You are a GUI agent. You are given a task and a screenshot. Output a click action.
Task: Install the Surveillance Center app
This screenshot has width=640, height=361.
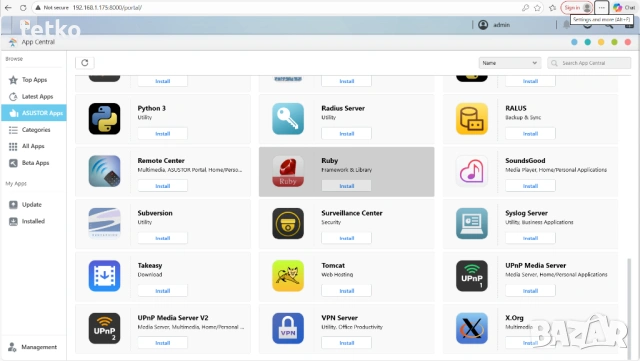coord(347,238)
